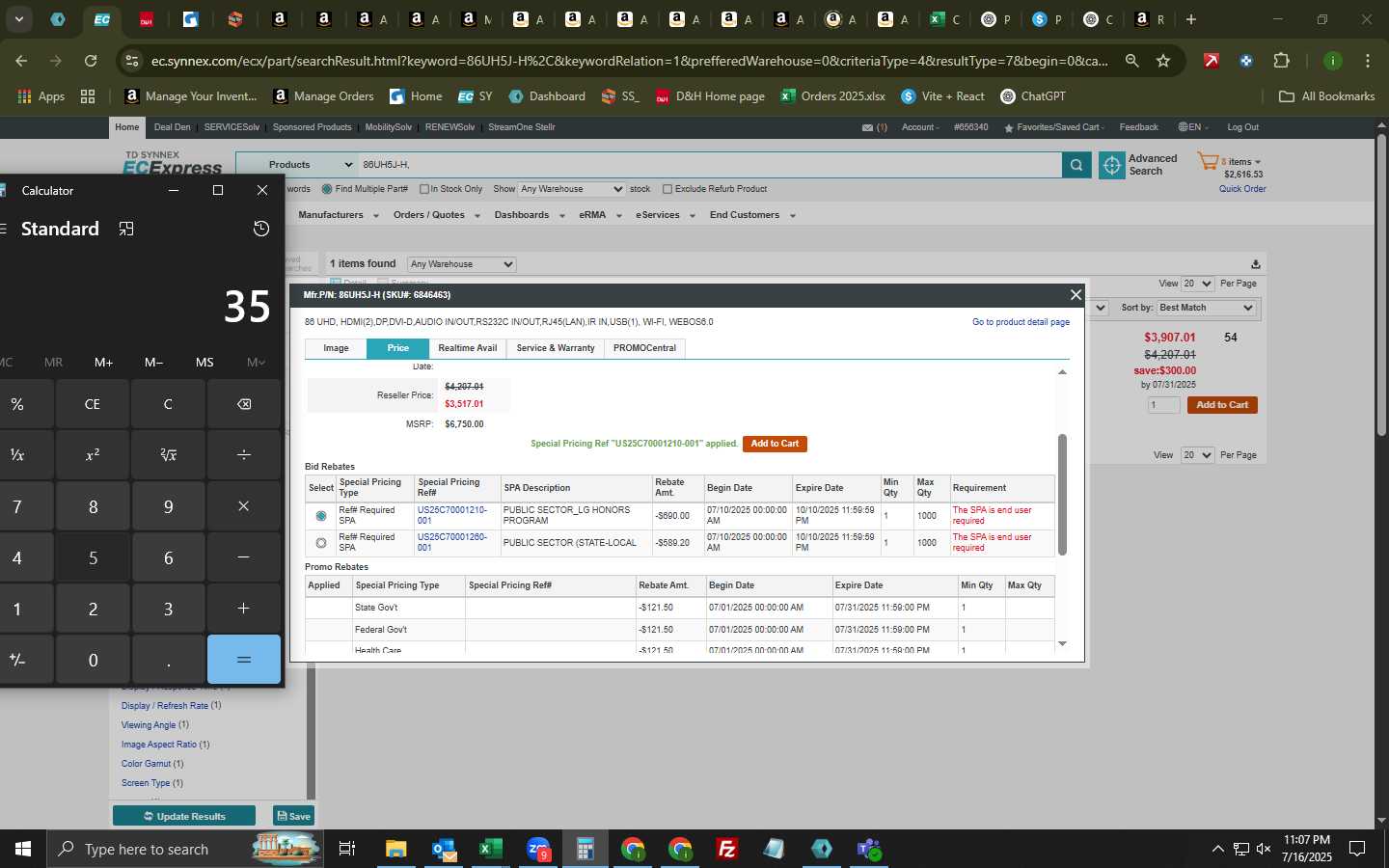Click the keyword search input field
The width and height of the screenshot is (1389, 868).
710,165
